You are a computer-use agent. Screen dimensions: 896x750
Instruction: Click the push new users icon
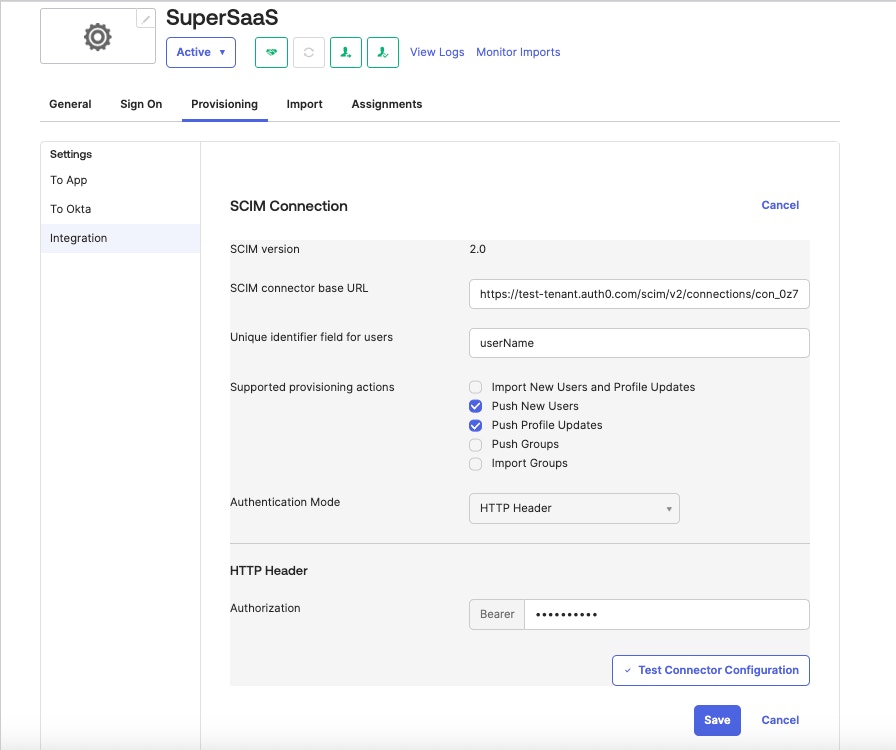tap(347, 52)
